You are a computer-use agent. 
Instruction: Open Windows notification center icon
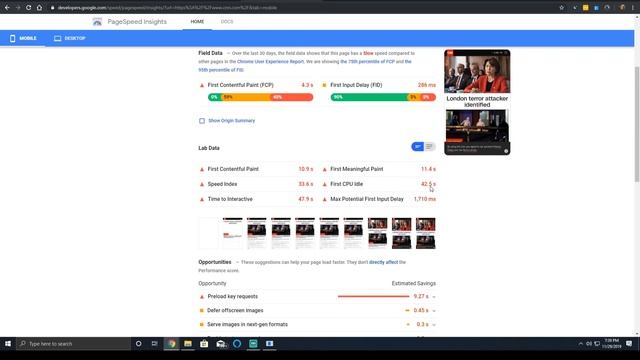pyautogui.click(x=629, y=344)
